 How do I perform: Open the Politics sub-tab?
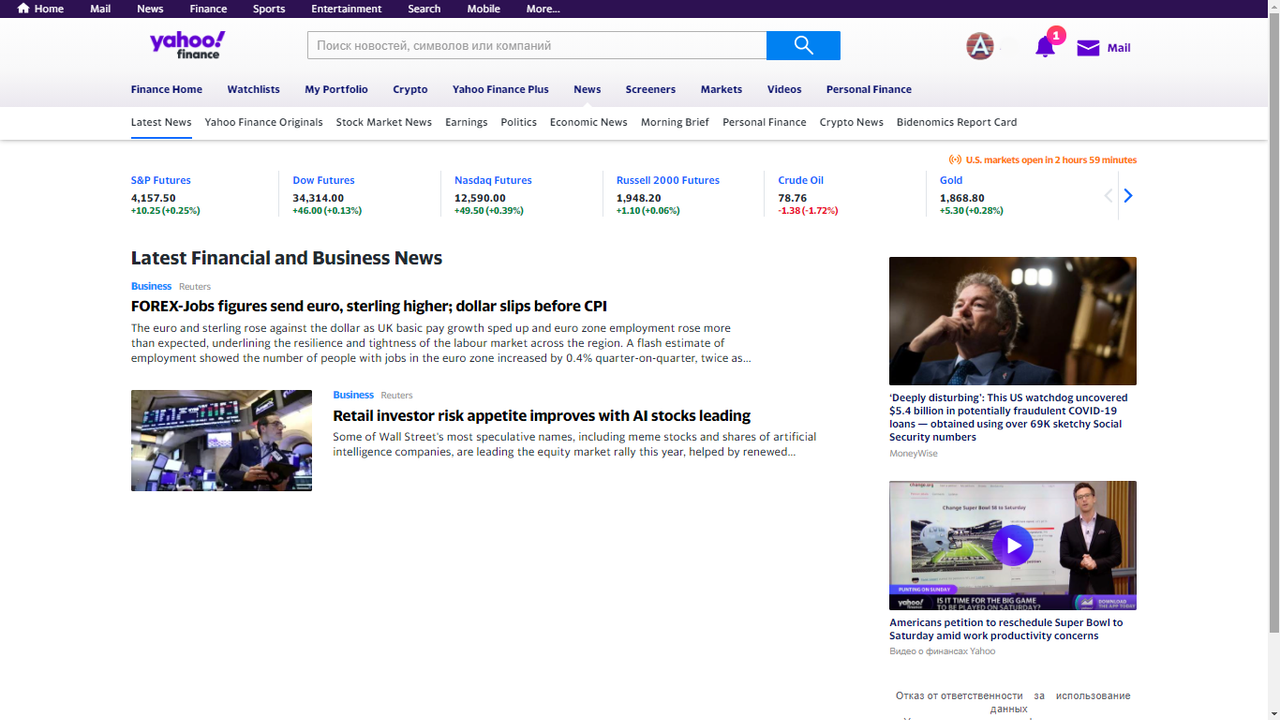(519, 122)
